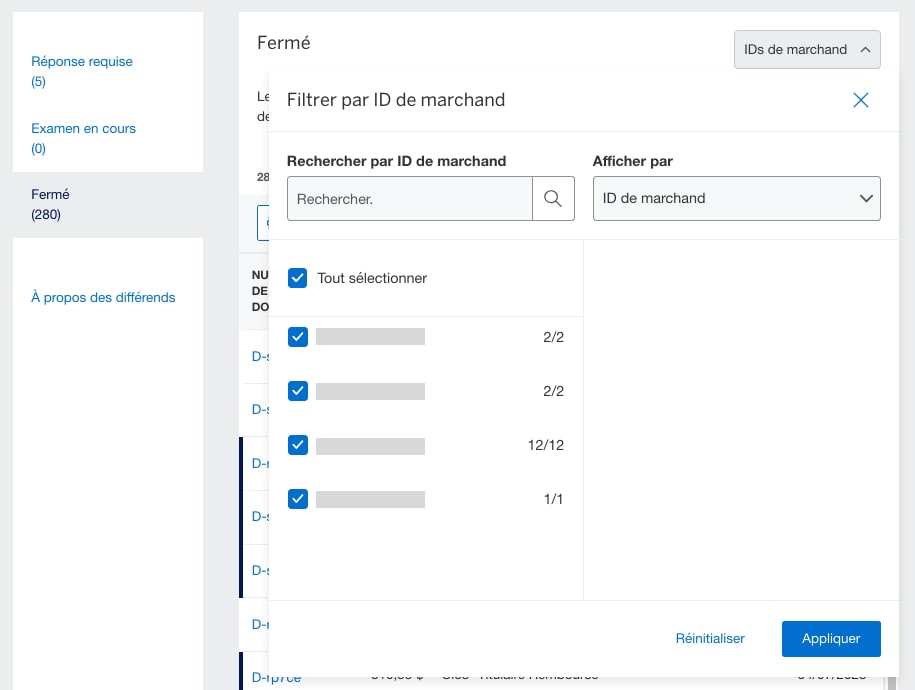Uncheck the merchant ID showing 12/12

(297, 445)
